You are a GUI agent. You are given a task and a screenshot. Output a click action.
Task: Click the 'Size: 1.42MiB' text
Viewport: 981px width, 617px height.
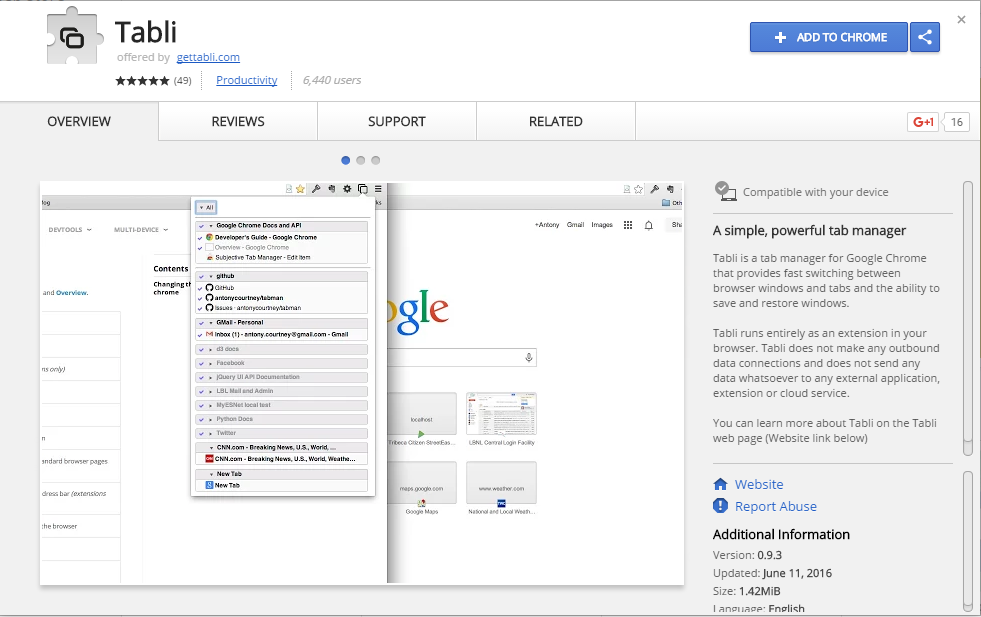(x=746, y=591)
